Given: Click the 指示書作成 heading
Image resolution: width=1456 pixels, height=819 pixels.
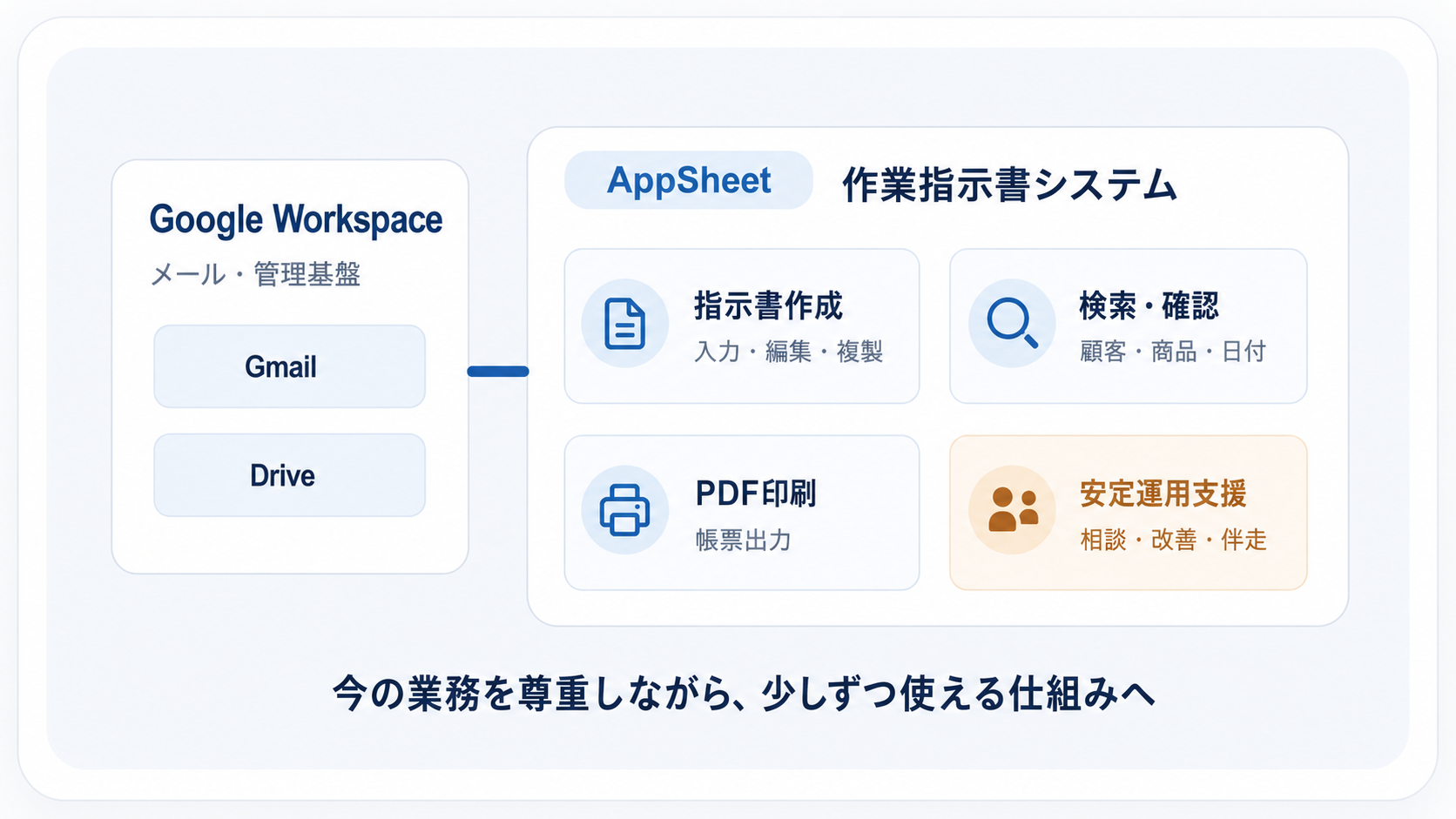Looking at the screenshot, I should coord(768,306).
